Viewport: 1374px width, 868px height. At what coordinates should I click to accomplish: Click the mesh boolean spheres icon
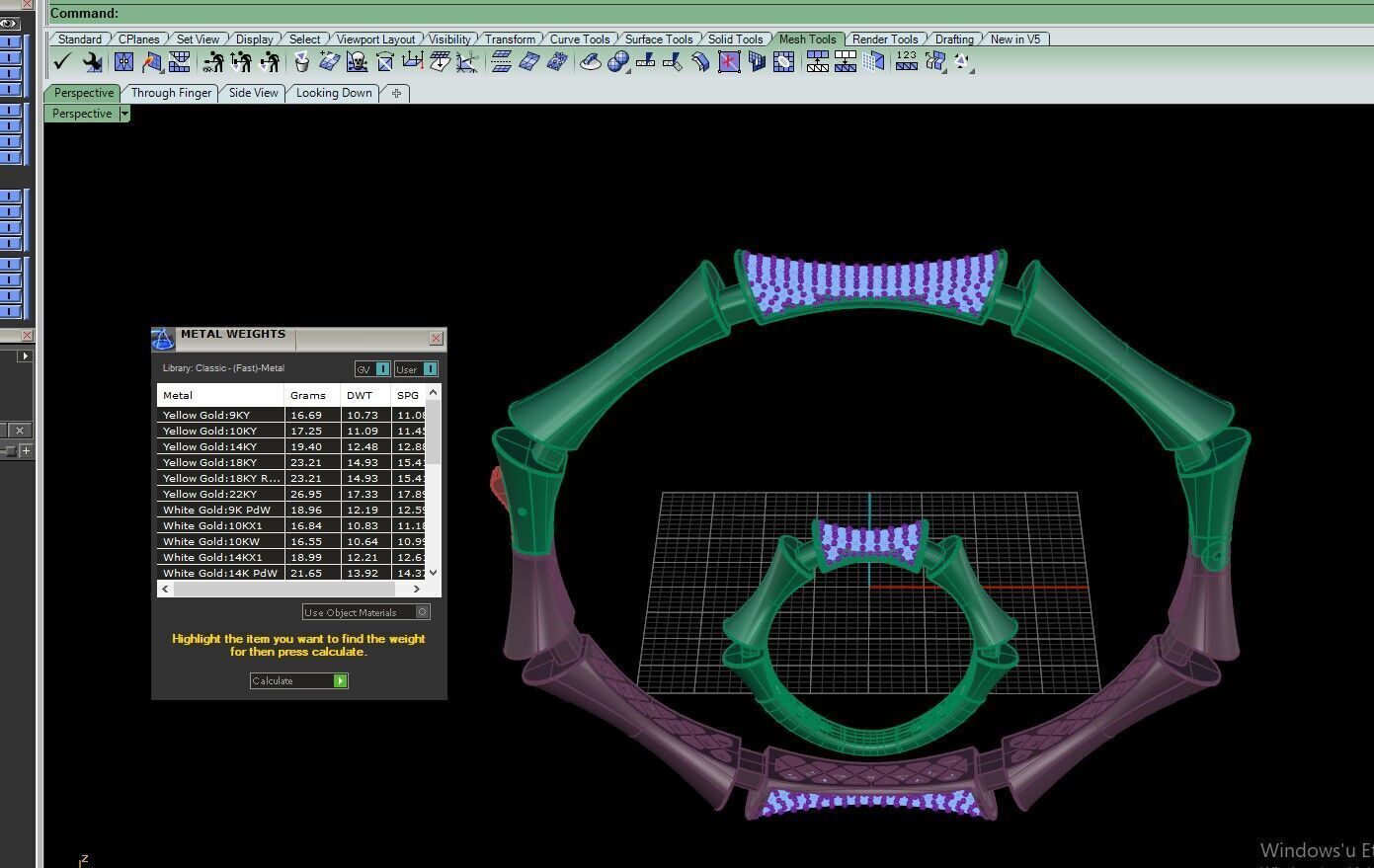618,62
